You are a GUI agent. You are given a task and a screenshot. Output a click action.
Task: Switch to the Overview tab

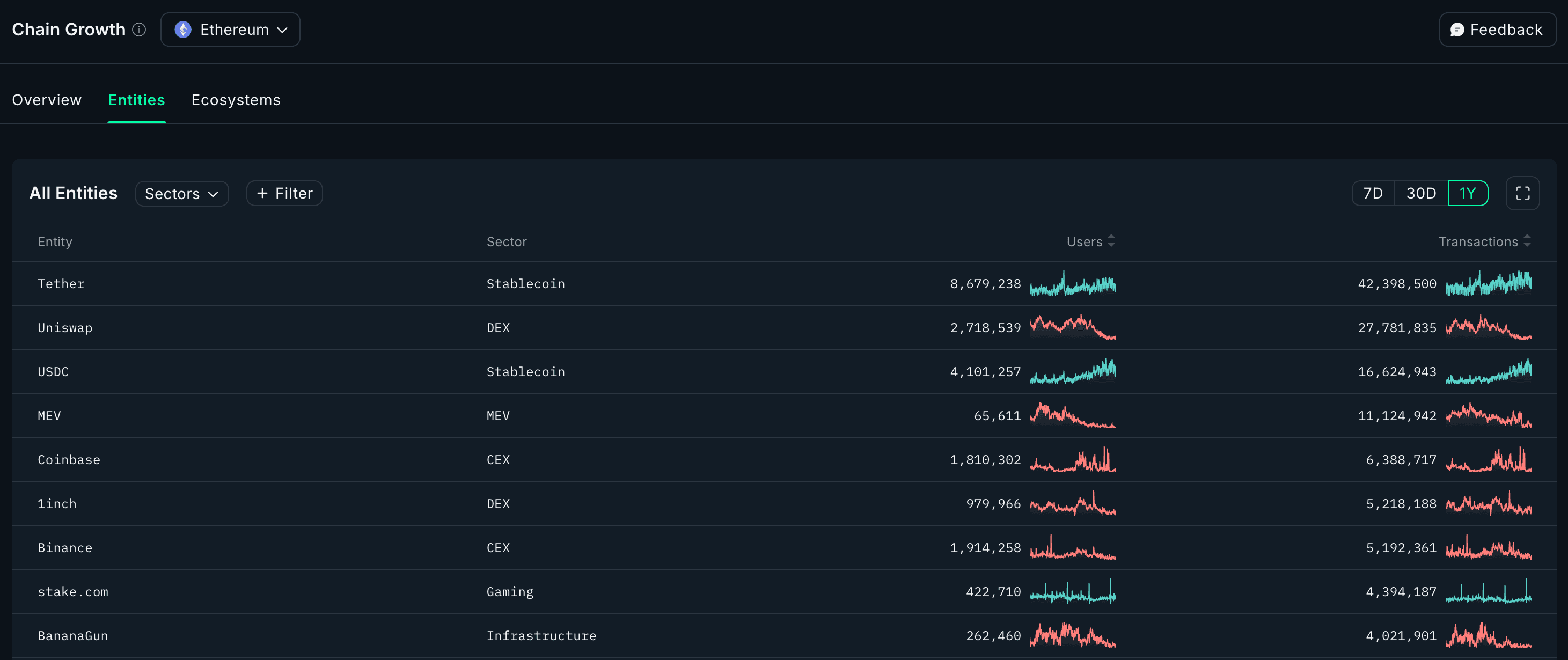47,100
